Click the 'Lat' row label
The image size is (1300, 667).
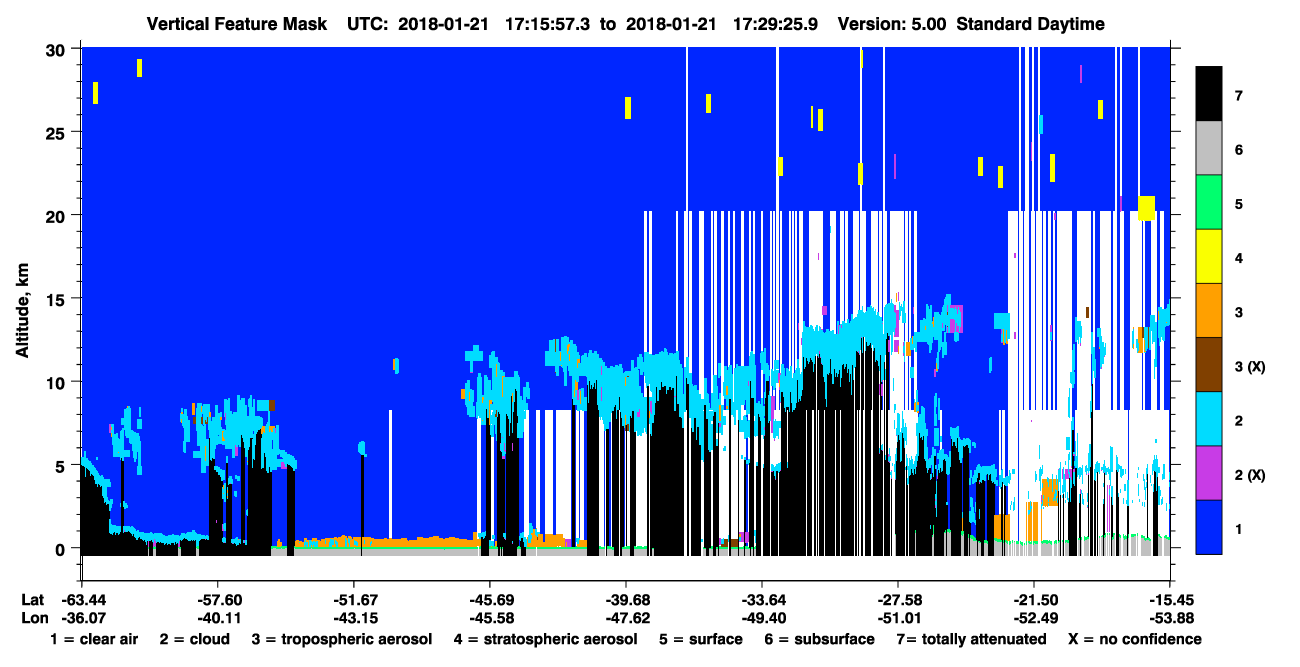pyautogui.click(x=32, y=599)
